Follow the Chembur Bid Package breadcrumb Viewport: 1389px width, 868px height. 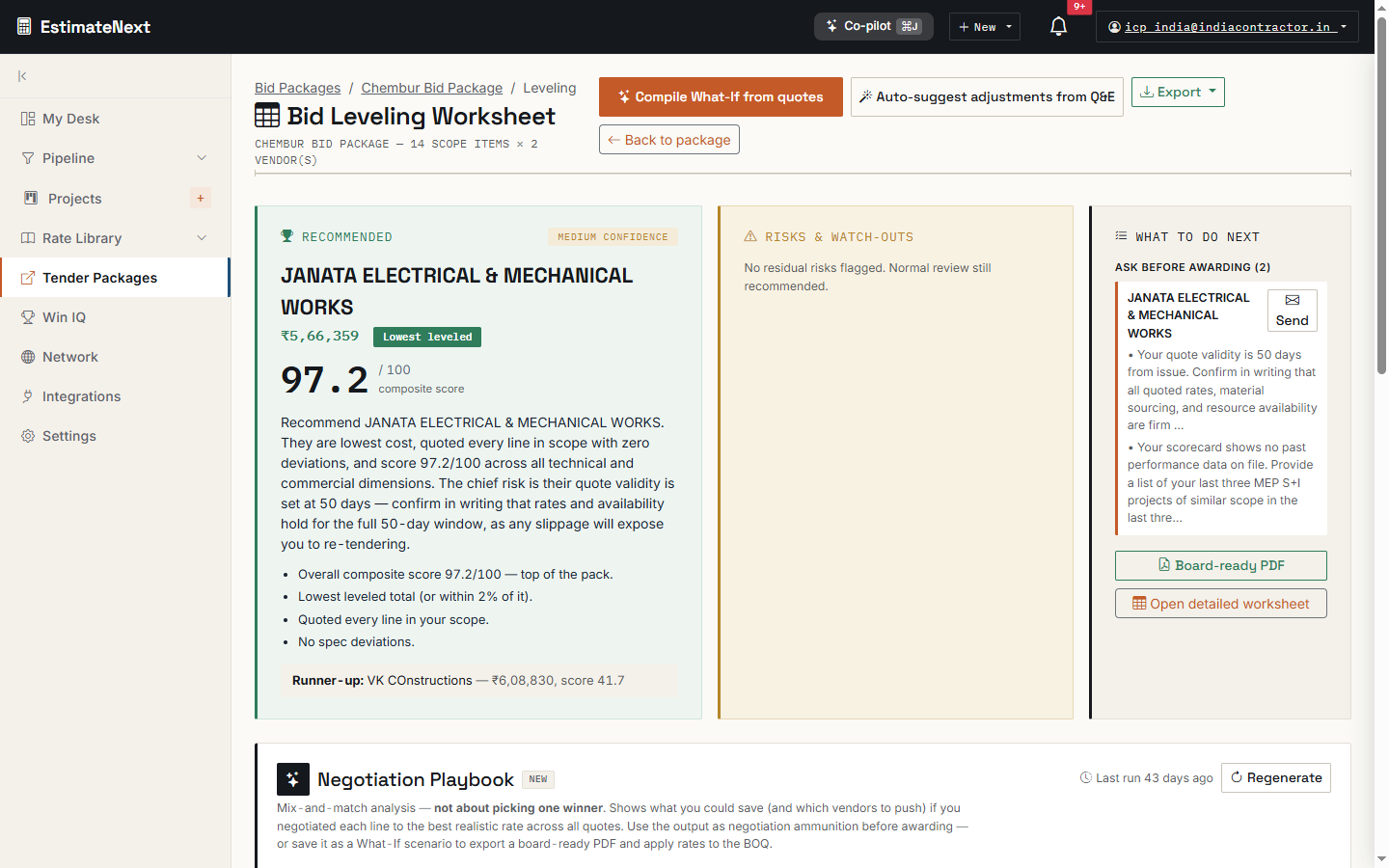(x=432, y=88)
